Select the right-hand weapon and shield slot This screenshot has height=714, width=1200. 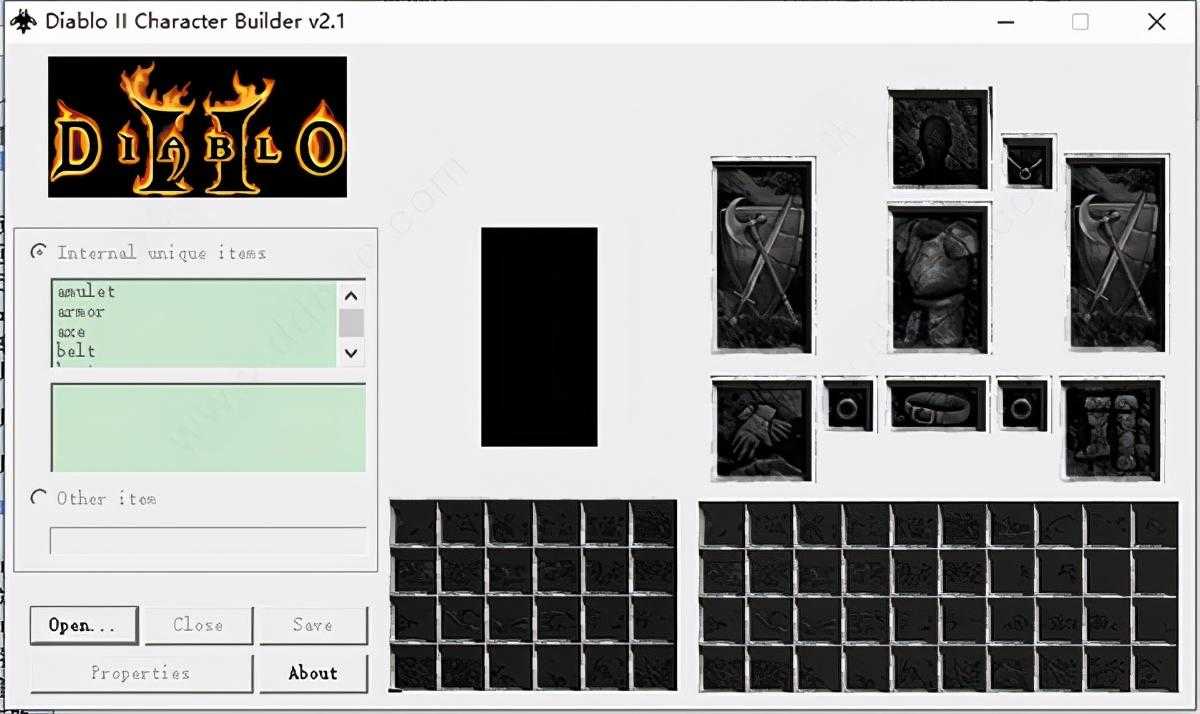(x=1117, y=254)
